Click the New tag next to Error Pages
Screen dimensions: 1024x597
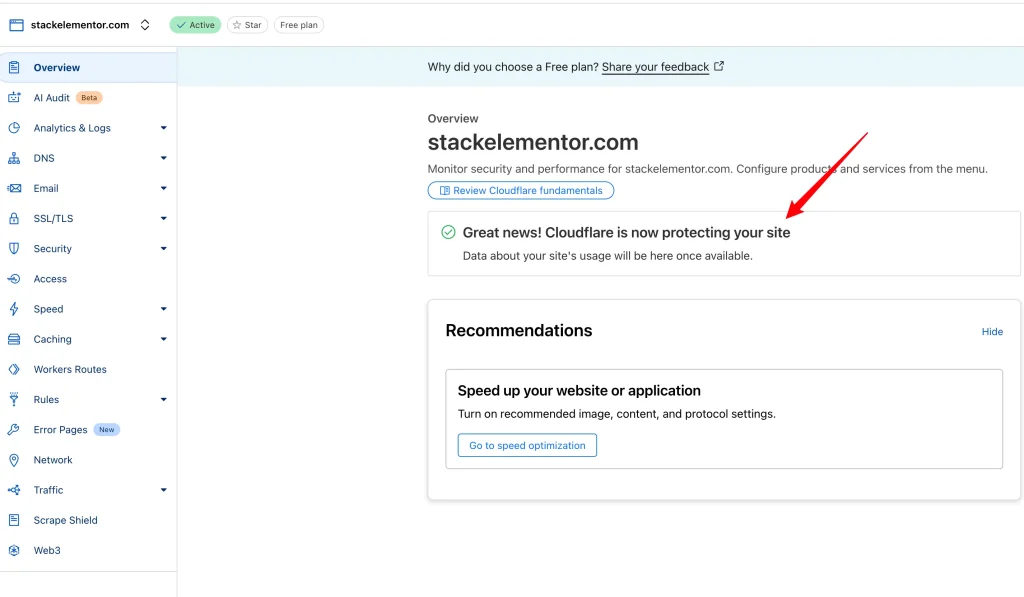tap(106, 430)
